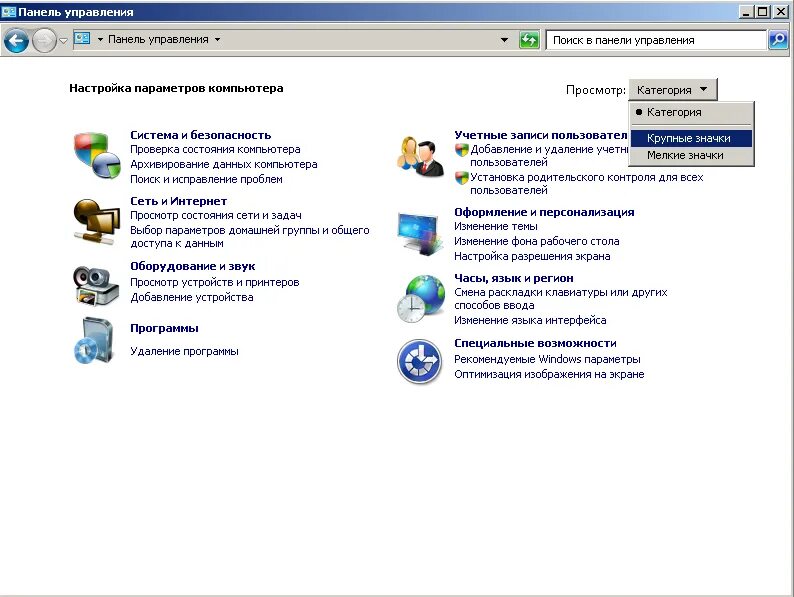The image size is (794, 597).
Task: Open Часы, язык и регион heading
Action: (514, 278)
